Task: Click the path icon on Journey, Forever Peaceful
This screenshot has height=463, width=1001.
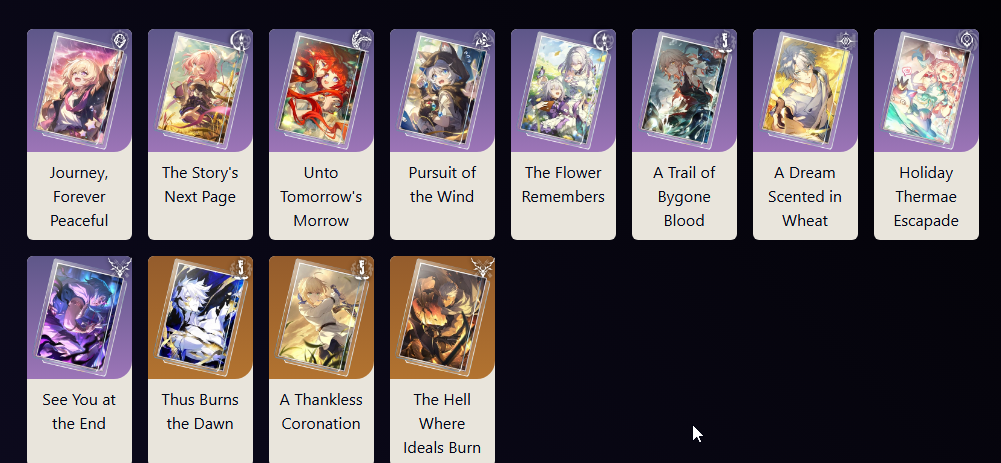Action: [120, 41]
